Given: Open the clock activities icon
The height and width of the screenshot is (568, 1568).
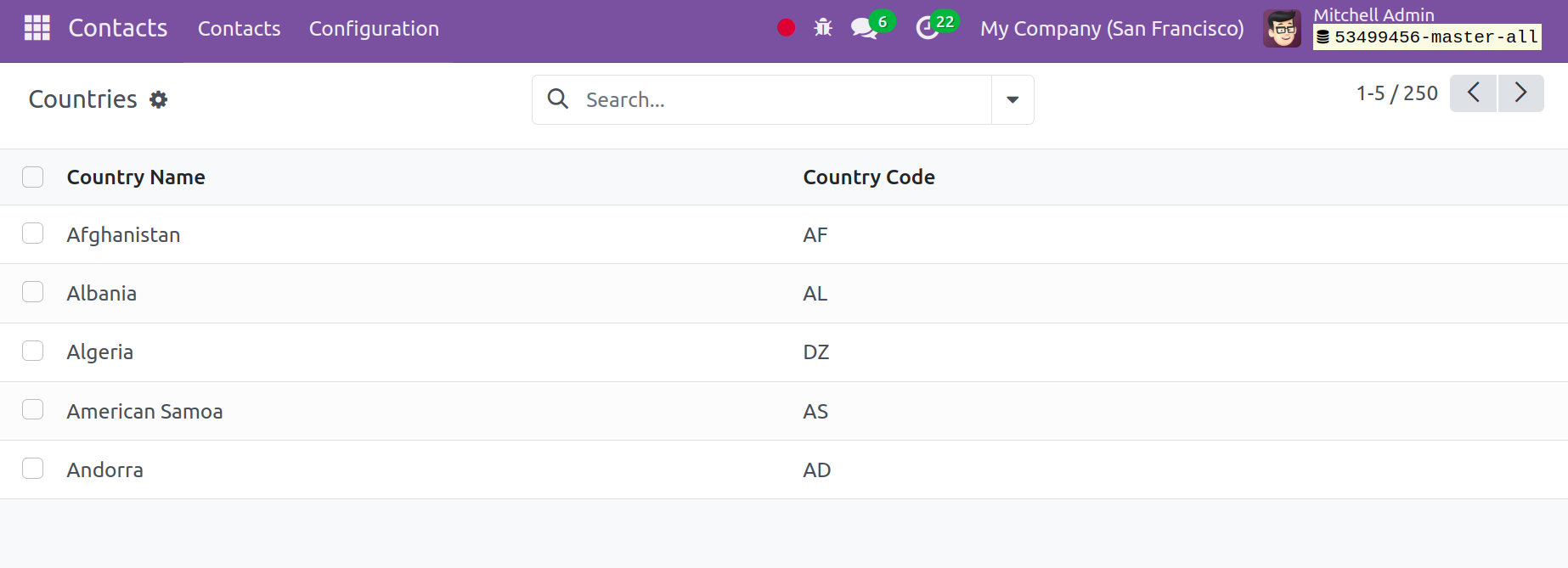Looking at the screenshot, I should pos(927,28).
